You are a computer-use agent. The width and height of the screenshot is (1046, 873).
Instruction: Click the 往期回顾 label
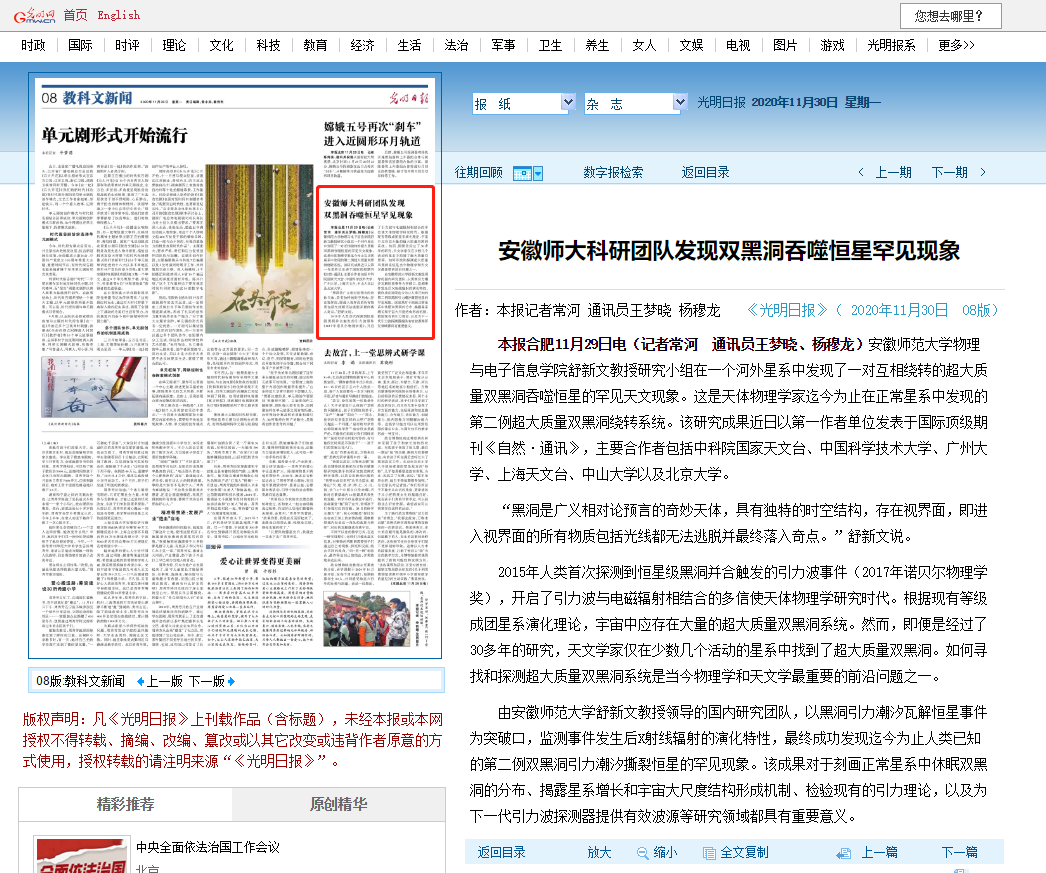(x=478, y=173)
